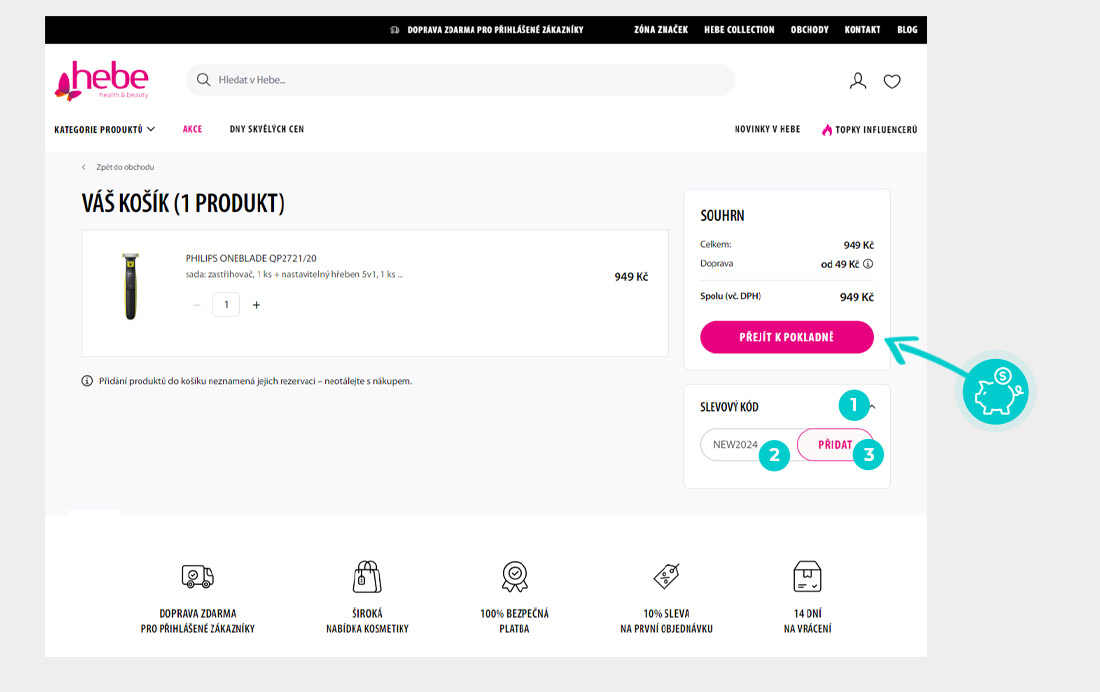1100x692 pixels.
Task: Click the Hebe butterfly logo
Action: tap(102, 81)
